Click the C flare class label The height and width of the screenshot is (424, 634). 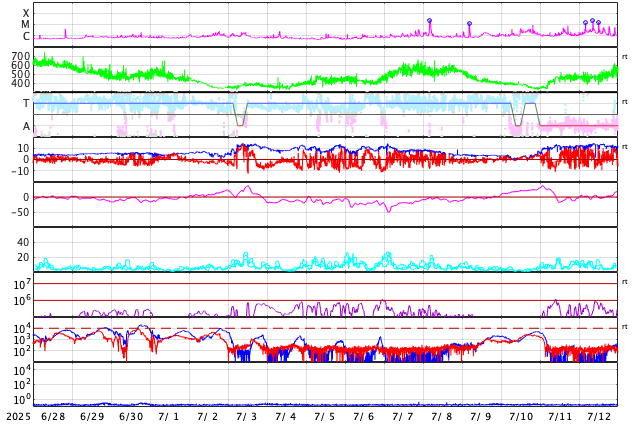pyautogui.click(x=26, y=36)
